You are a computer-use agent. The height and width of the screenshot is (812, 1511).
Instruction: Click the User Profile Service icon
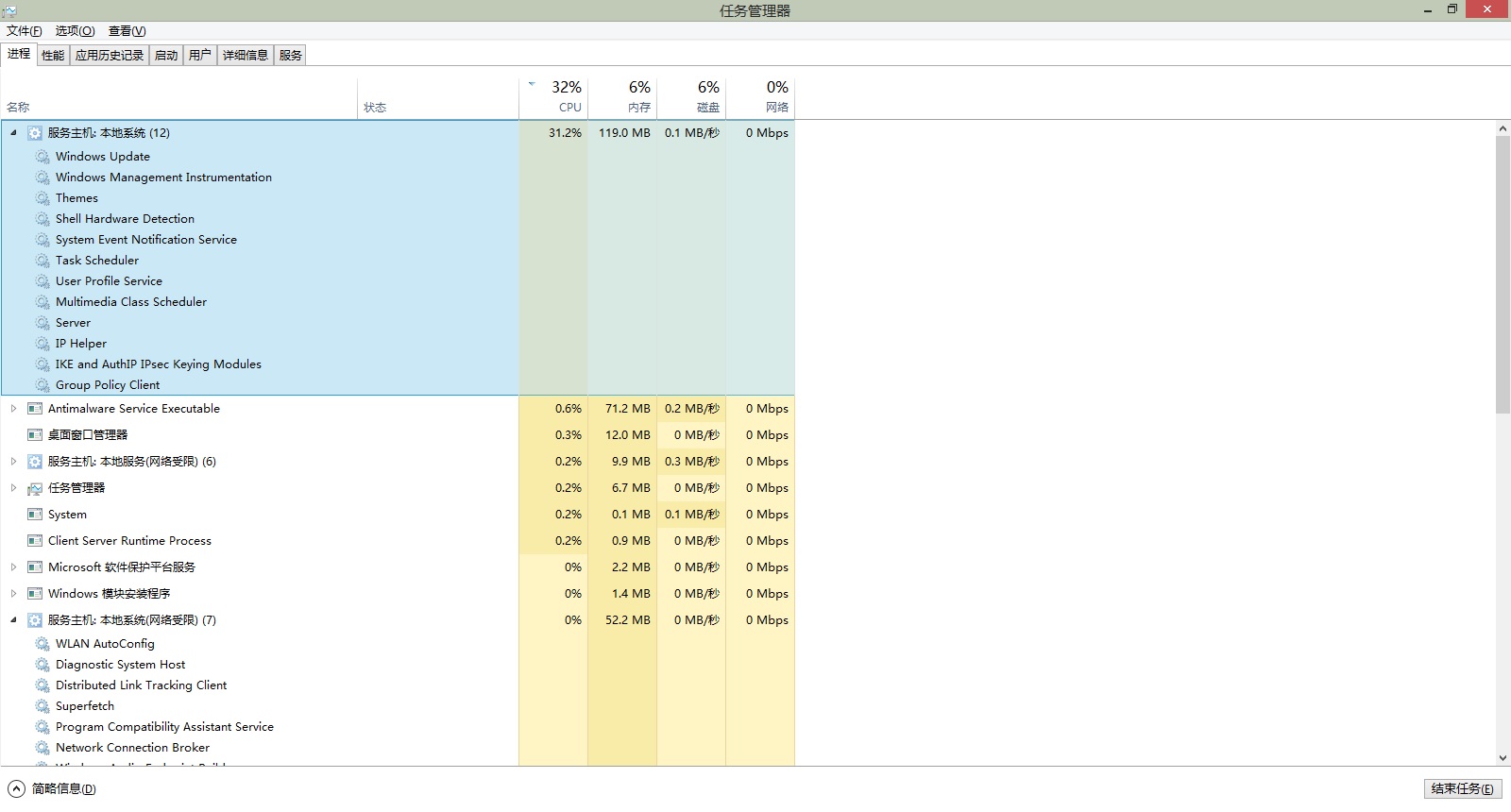pyautogui.click(x=42, y=281)
